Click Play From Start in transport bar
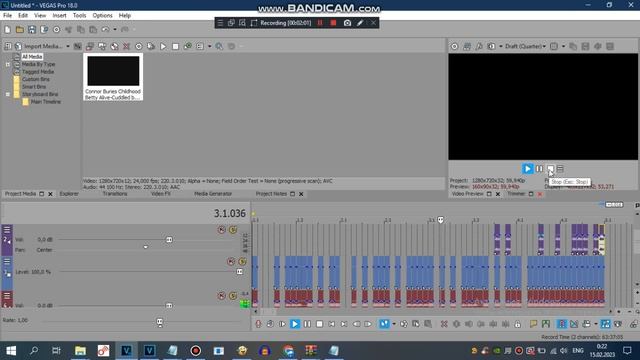640x360 pixels. [282, 324]
